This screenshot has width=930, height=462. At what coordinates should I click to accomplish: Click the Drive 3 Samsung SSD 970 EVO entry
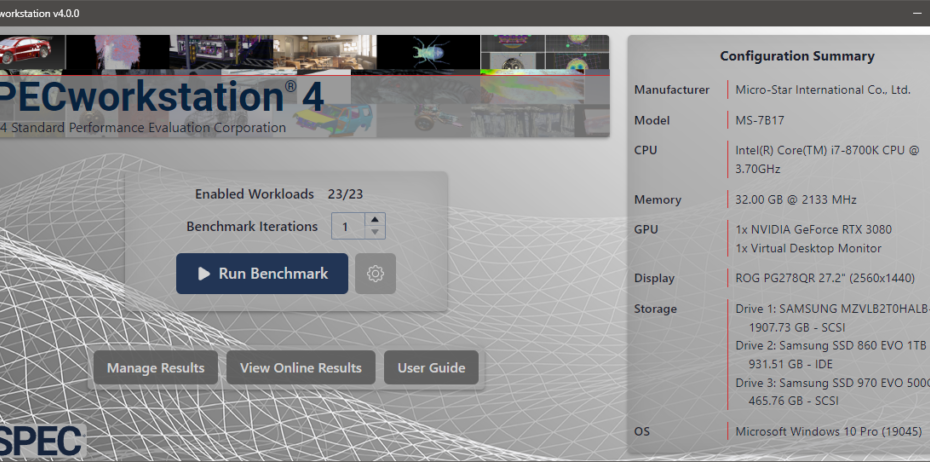coord(832,383)
